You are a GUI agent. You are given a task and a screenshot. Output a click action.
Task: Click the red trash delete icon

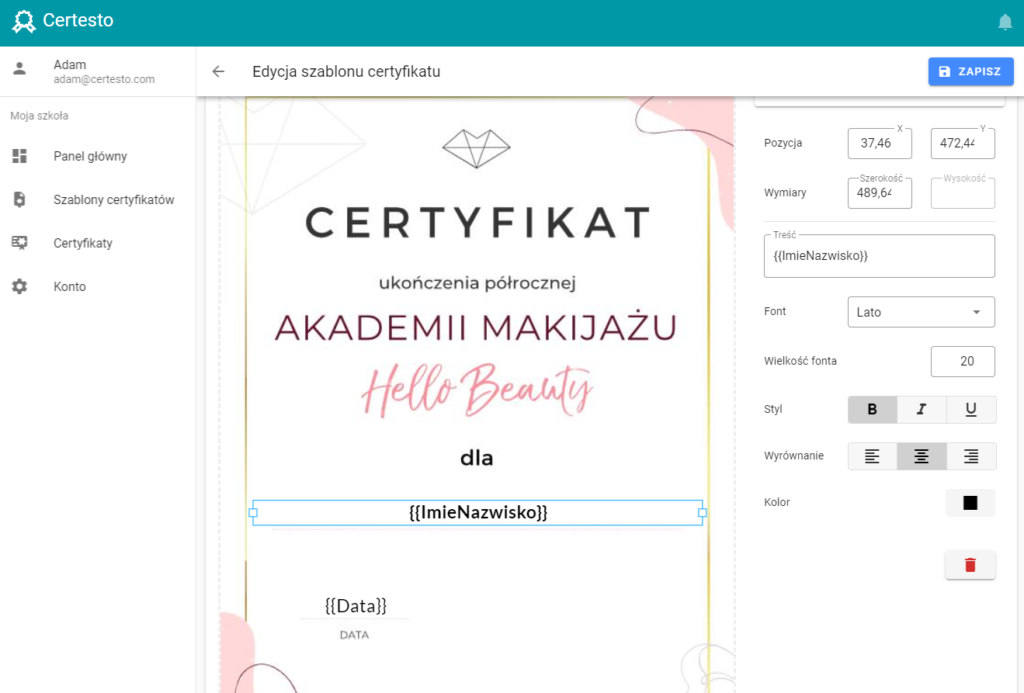pos(970,565)
